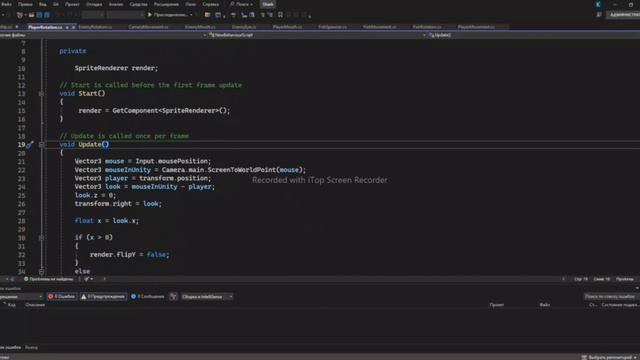640x360 pixels.
Task: Toggle the Предупреждения warnings filter
Action: coord(103,296)
